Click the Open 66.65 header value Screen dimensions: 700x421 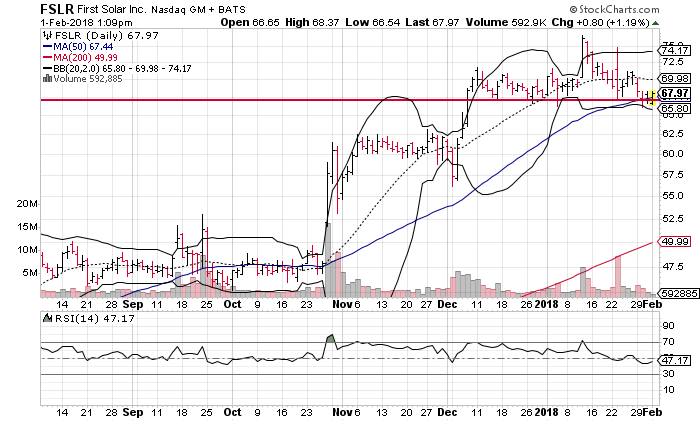[250, 22]
